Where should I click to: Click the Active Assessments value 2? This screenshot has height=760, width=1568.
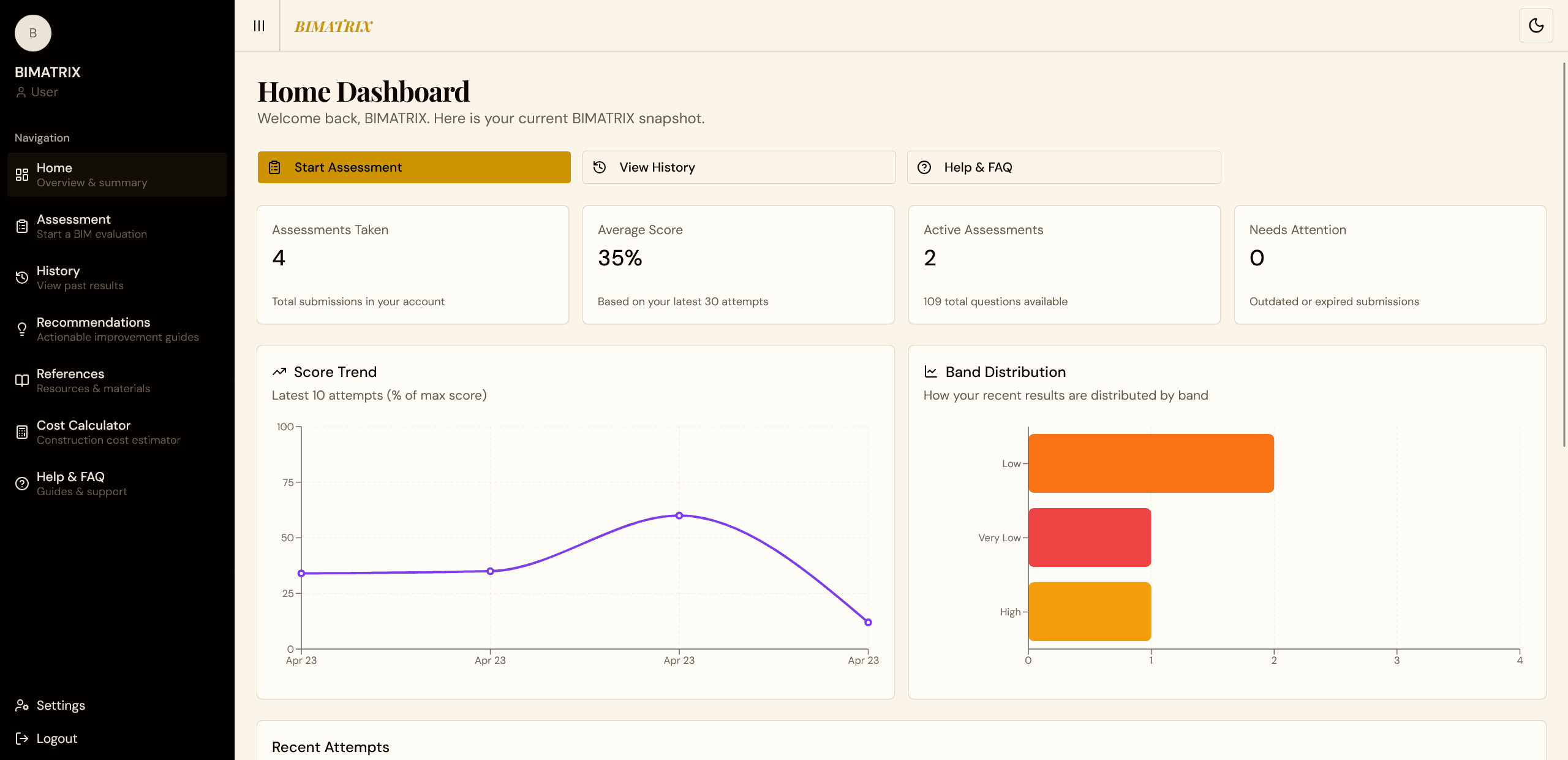(930, 258)
